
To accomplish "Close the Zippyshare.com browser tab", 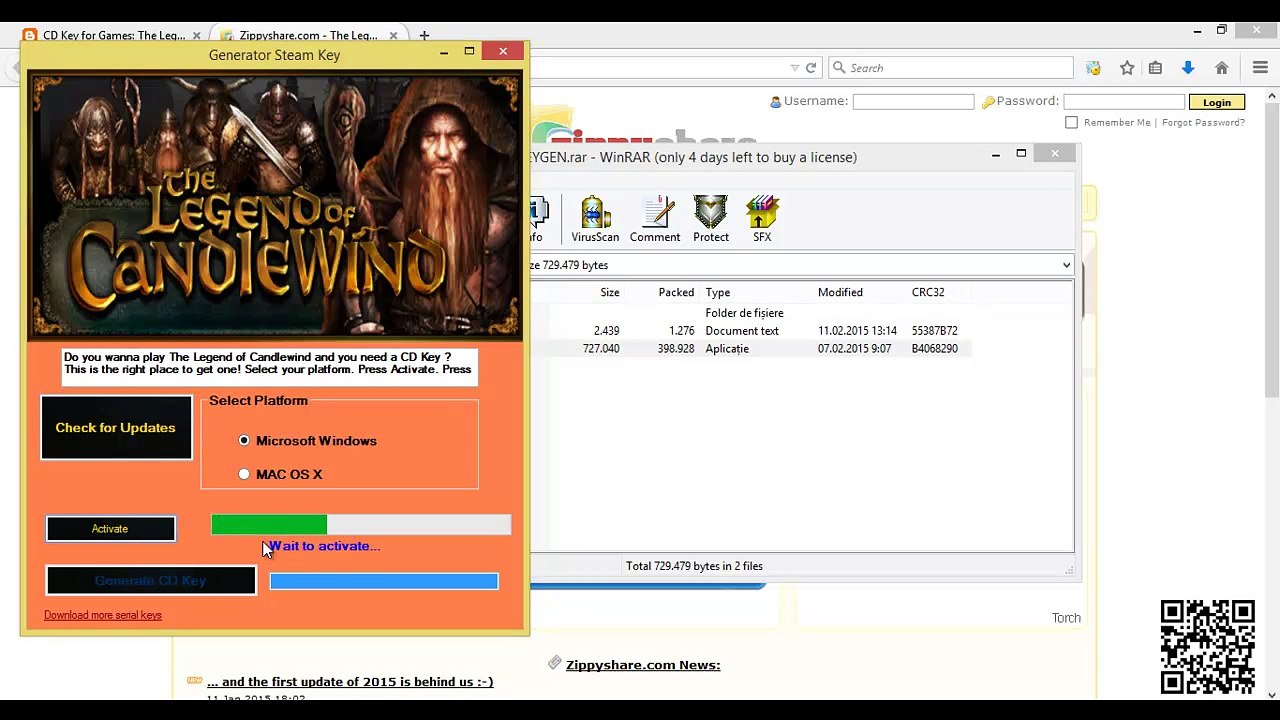I will click(393, 35).
